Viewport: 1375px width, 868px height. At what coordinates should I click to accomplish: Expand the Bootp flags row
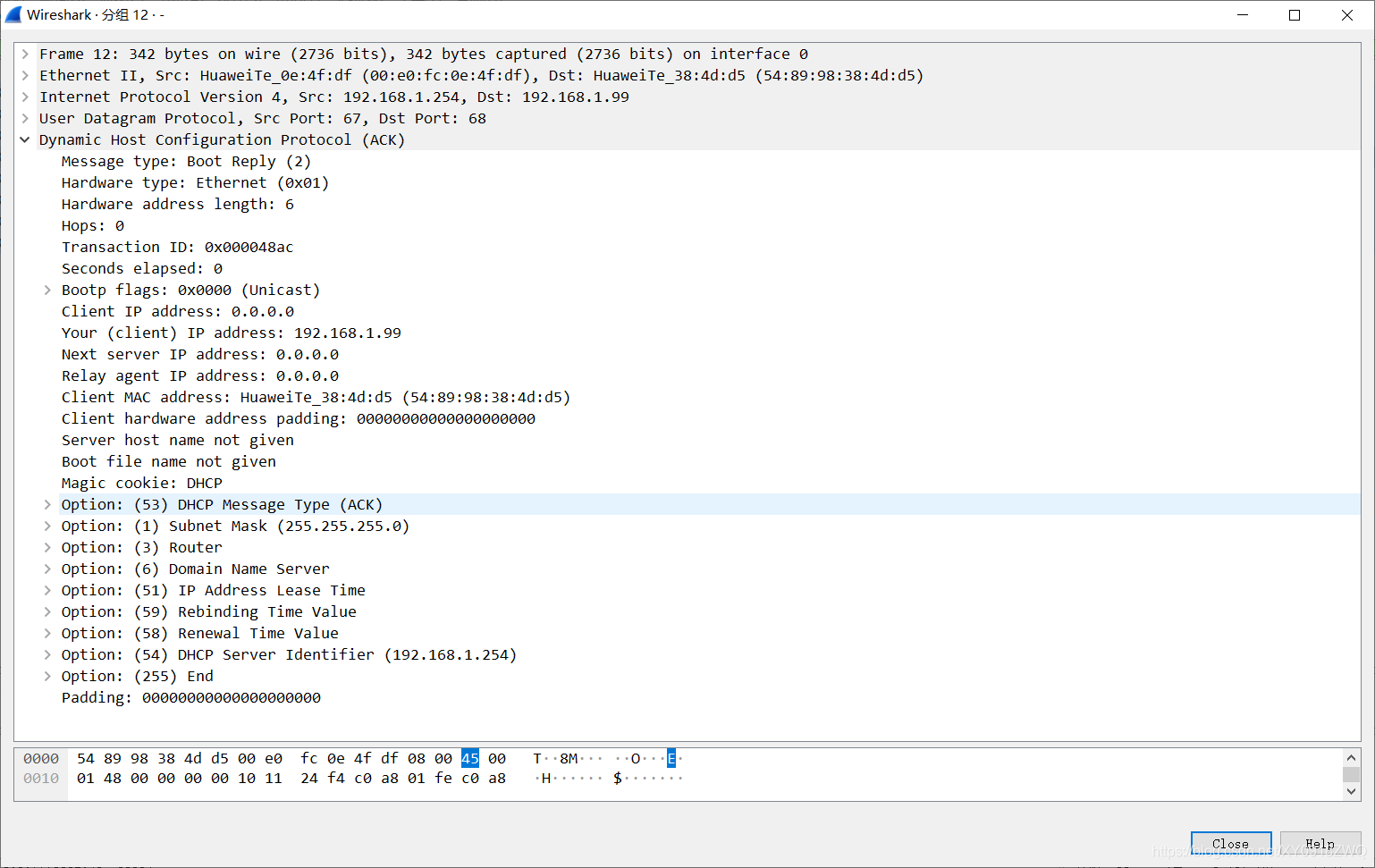click(47, 290)
